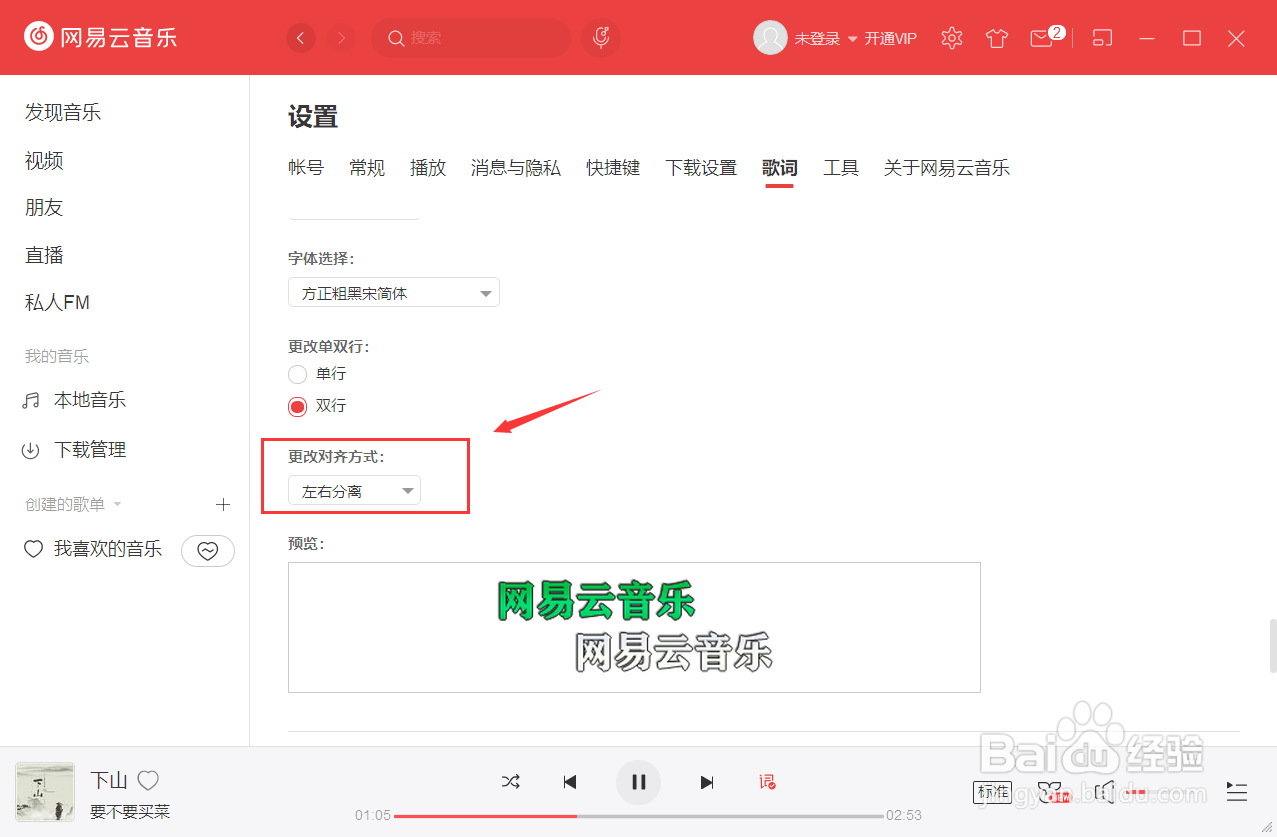Click the user avatar icon

(x=770, y=38)
